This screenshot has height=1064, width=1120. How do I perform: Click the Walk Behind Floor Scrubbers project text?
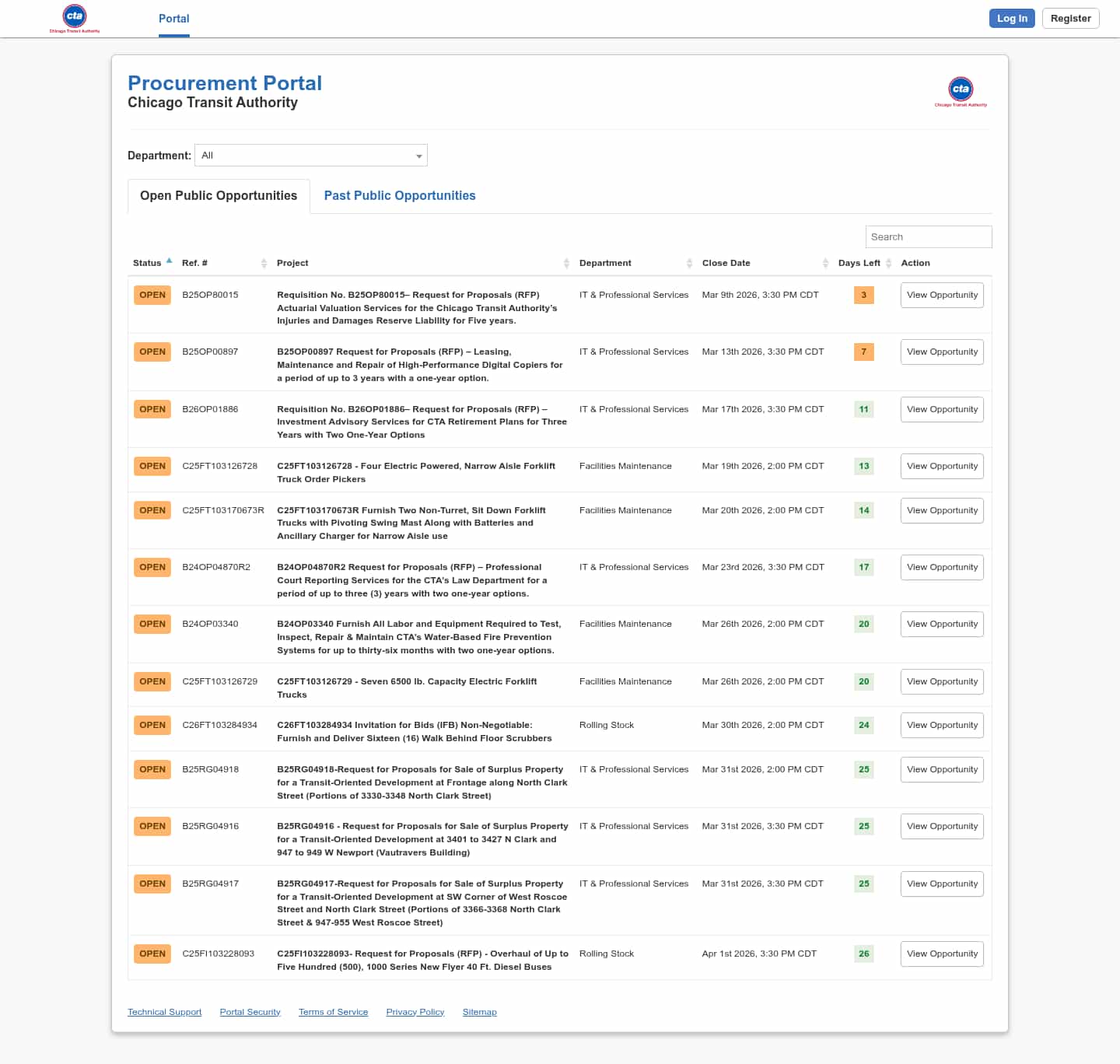(x=415, y=732)
